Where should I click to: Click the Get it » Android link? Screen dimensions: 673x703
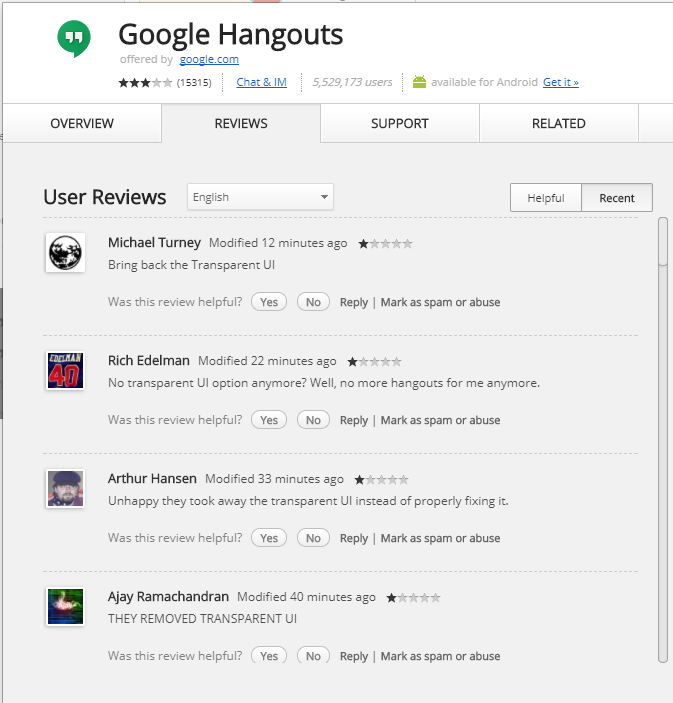[x=560, y=82]
